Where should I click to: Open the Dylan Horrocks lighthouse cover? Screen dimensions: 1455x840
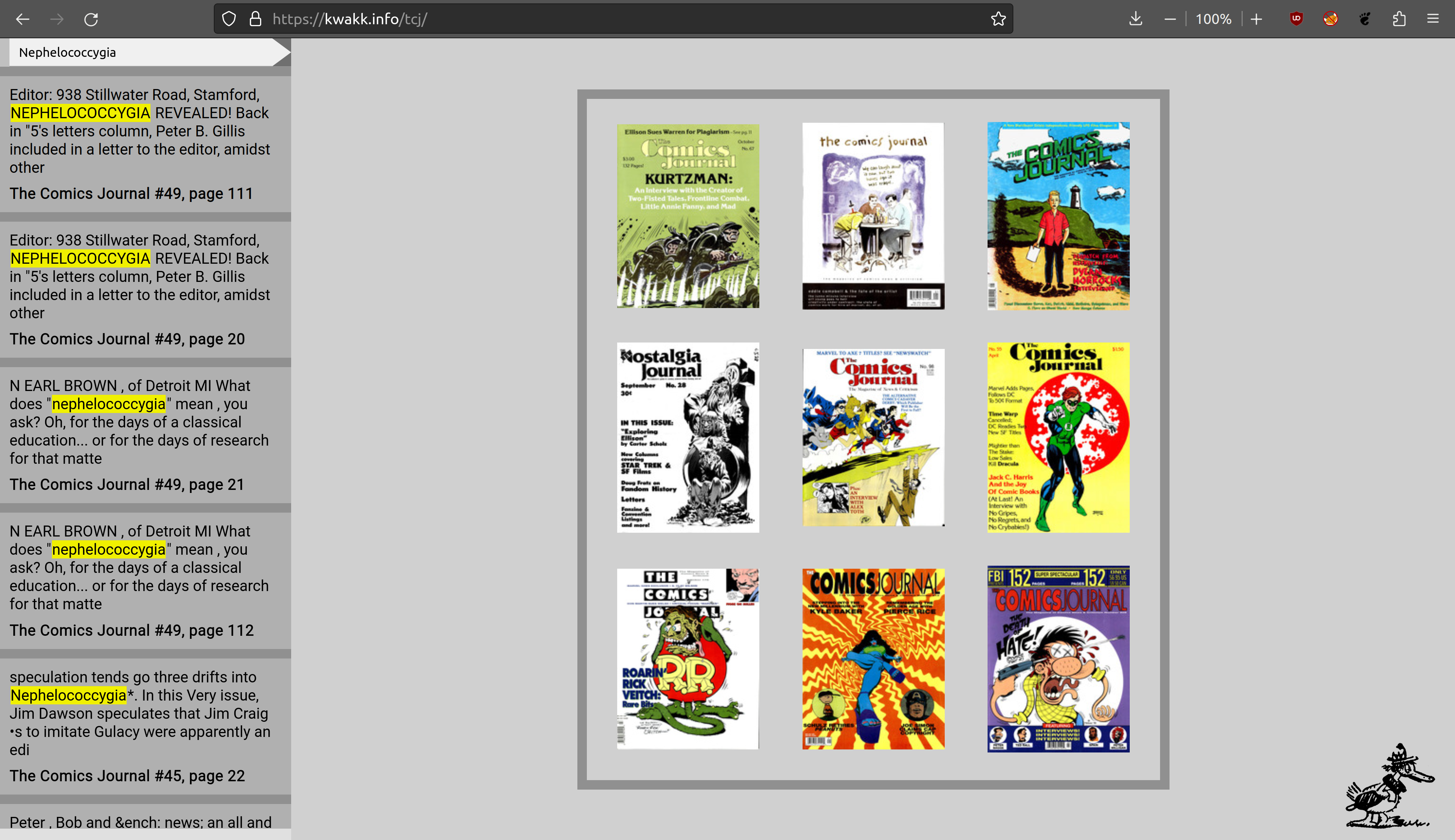tap(1058, 216)
